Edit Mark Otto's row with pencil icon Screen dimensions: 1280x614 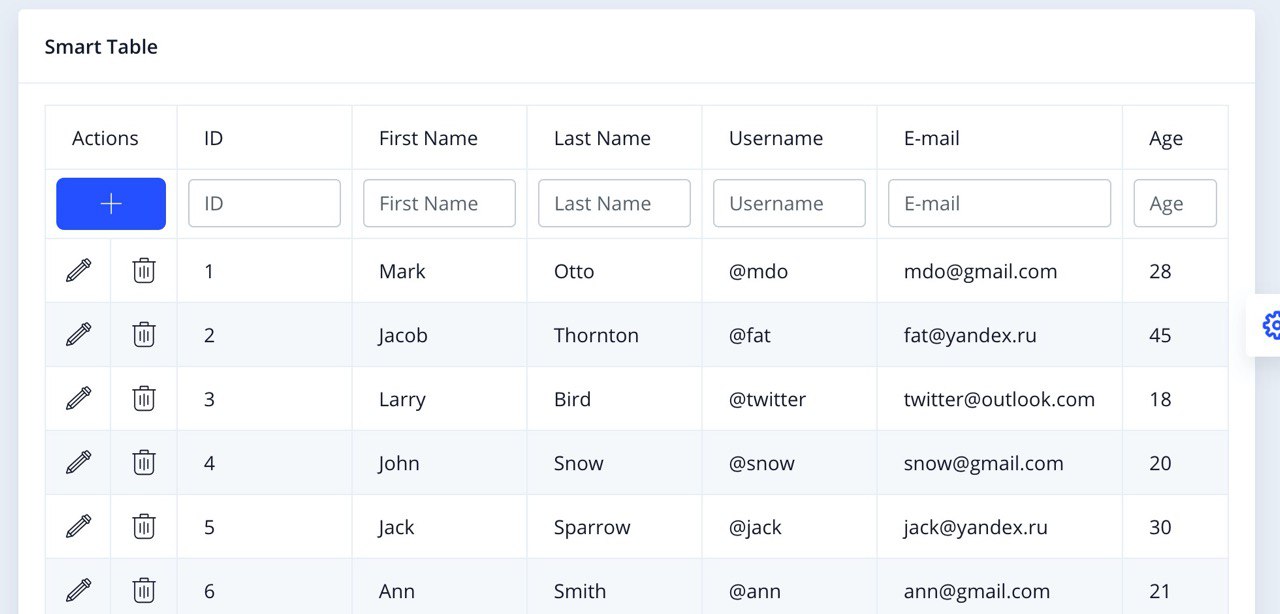point(78,270)
